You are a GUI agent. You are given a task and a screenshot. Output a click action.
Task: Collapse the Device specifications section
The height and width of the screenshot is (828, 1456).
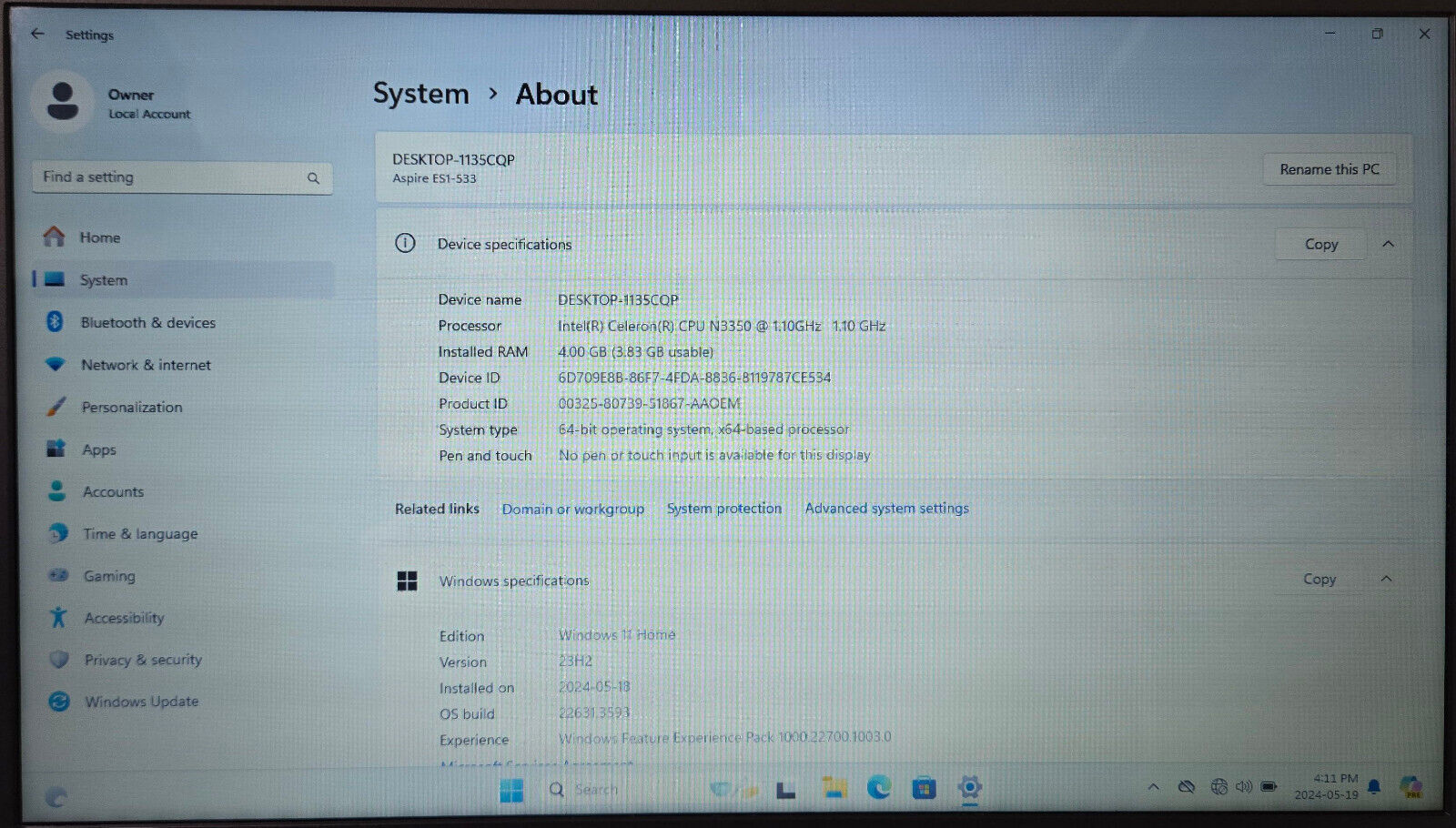1388,244
